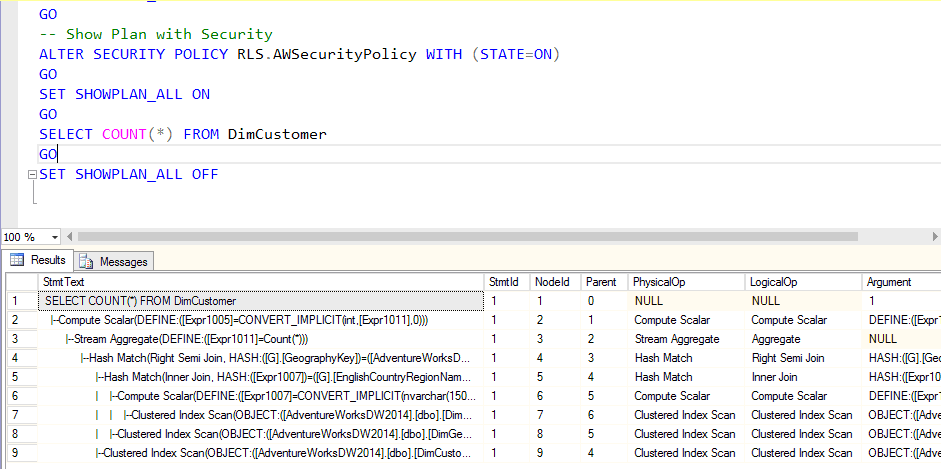Switch to the Results tab
The image size is (941, 469).
point(38,260)
